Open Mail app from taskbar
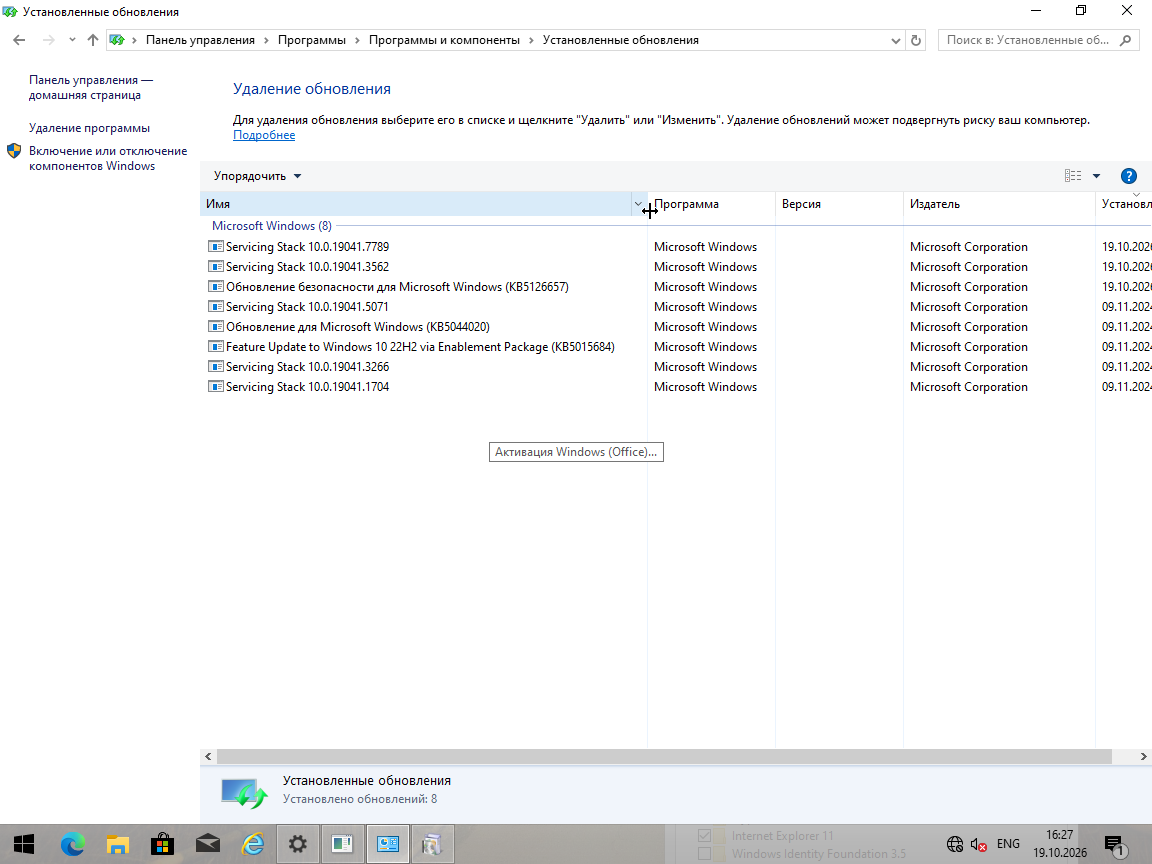The width and height of the screenshot is (1152, 864). 208,844
